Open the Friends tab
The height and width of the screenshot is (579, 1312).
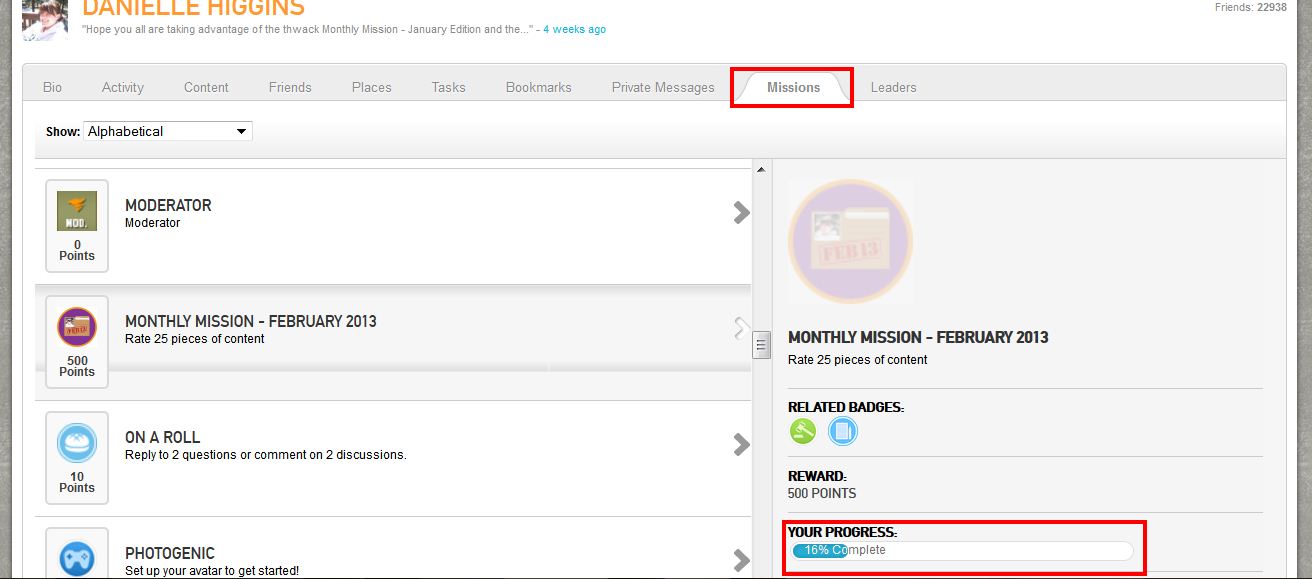(x=290, y=87)
